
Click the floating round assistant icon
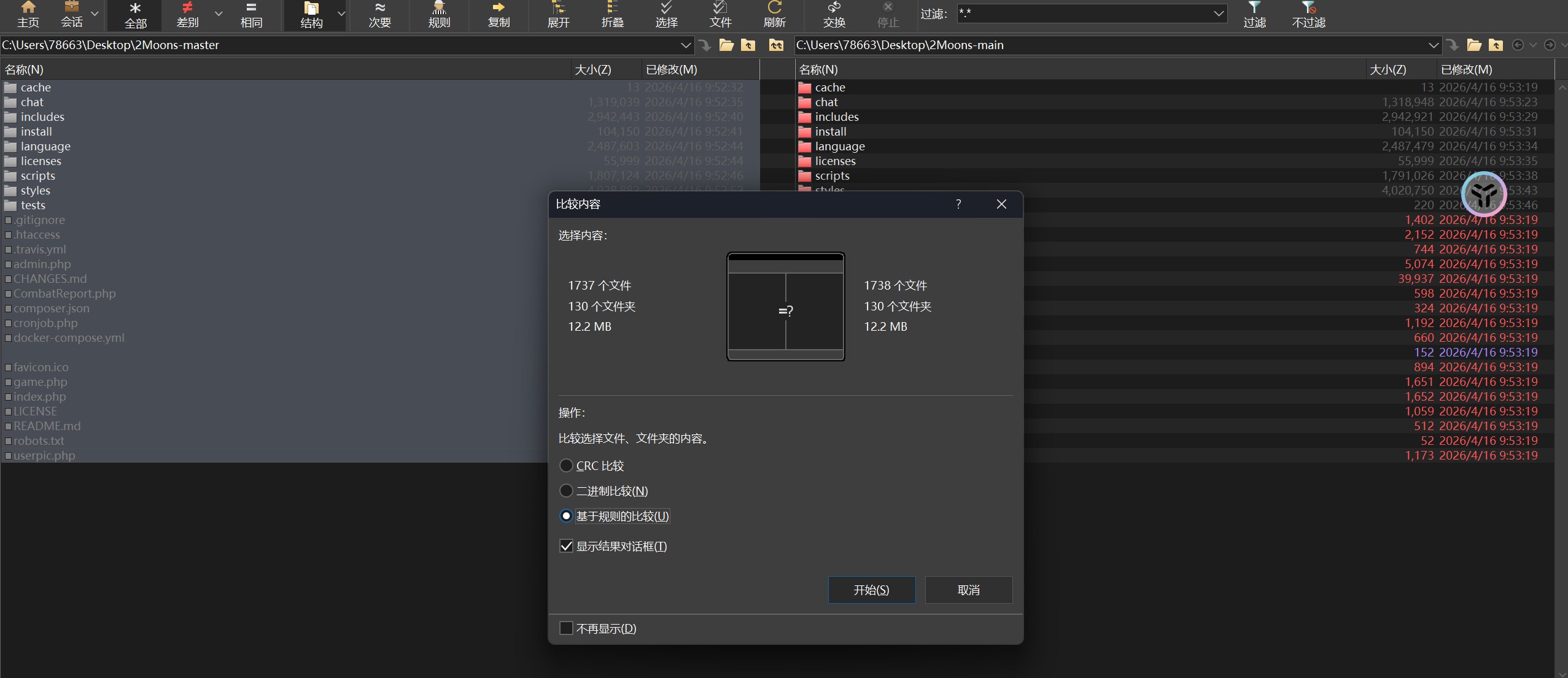(1485, 195)
